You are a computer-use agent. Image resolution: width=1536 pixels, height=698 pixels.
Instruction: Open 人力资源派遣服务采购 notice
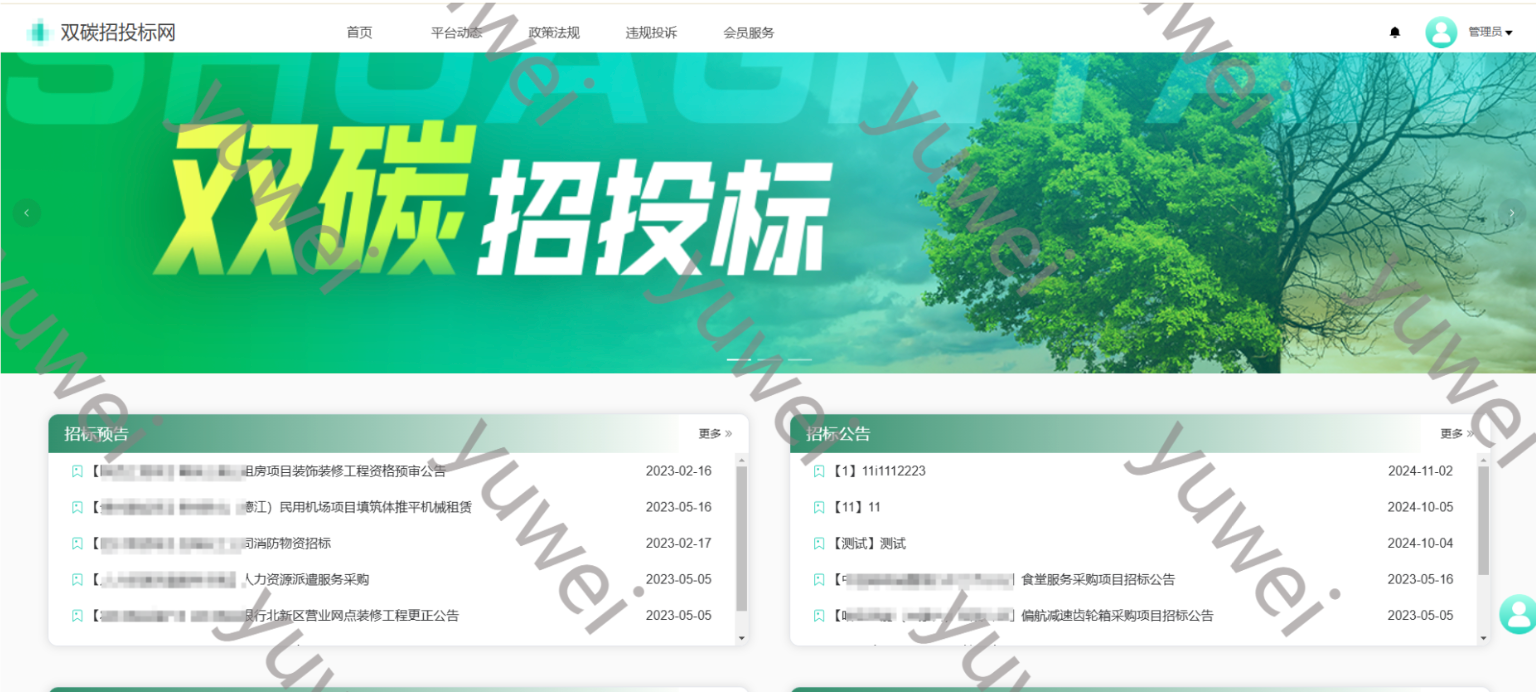pos(230,579)
